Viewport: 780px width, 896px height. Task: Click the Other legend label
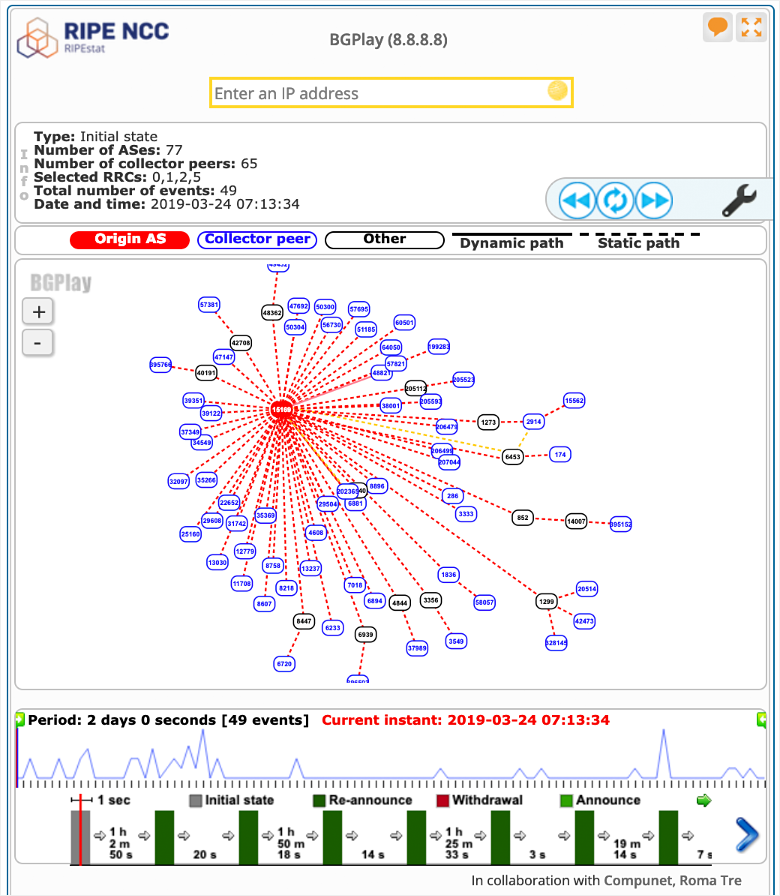coord(385,240)
